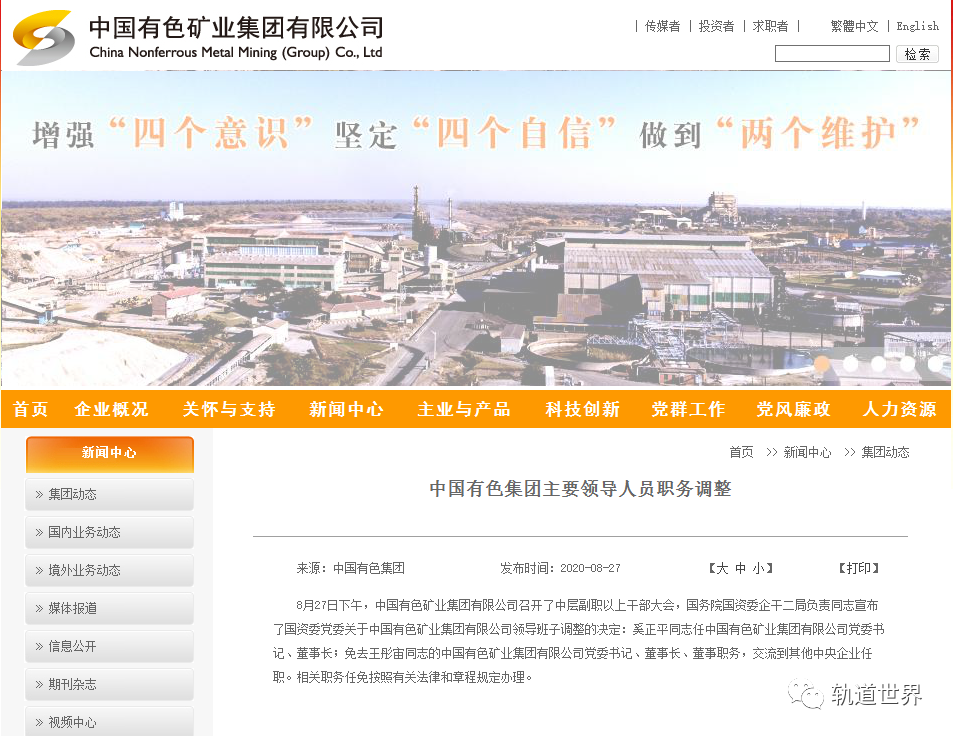The width and height of the screenshot is (953, 736).
Task: Select the fourth banner carousel dot
Action: click(x=907, y=363)
